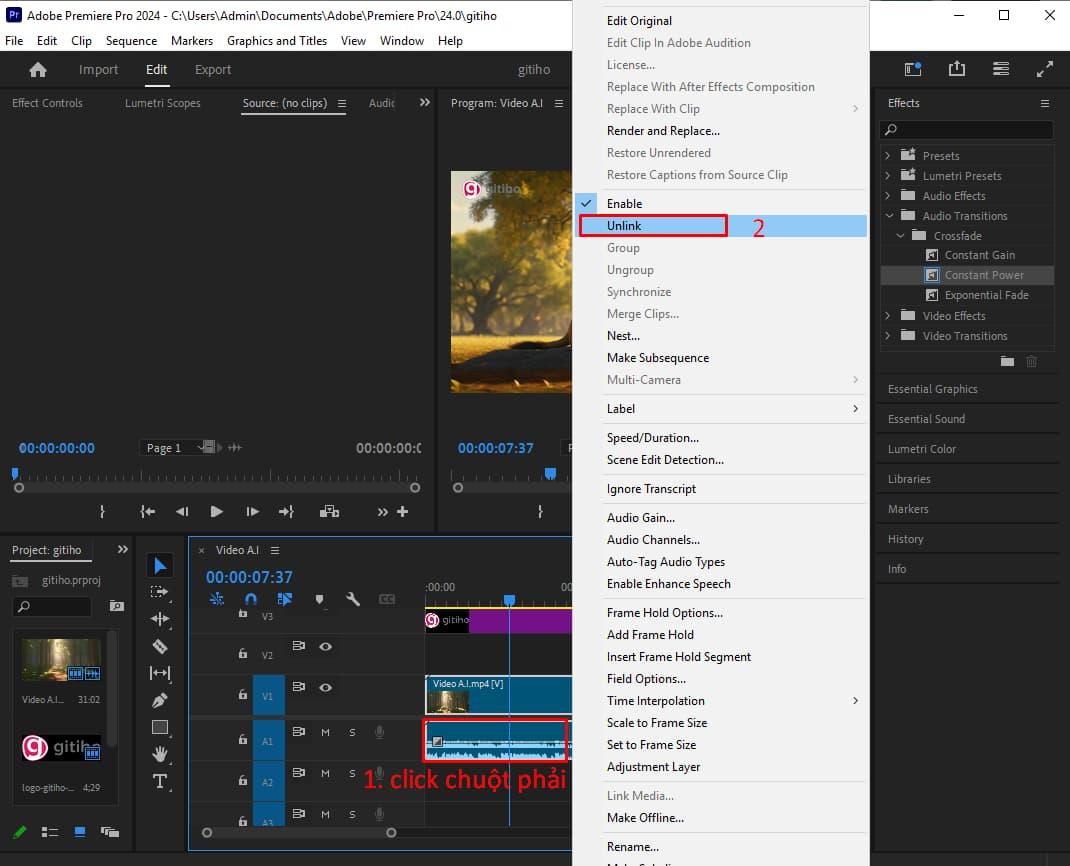Select the Pen tool
Viewport: 1070px width, 866px height.
[160, 700]
